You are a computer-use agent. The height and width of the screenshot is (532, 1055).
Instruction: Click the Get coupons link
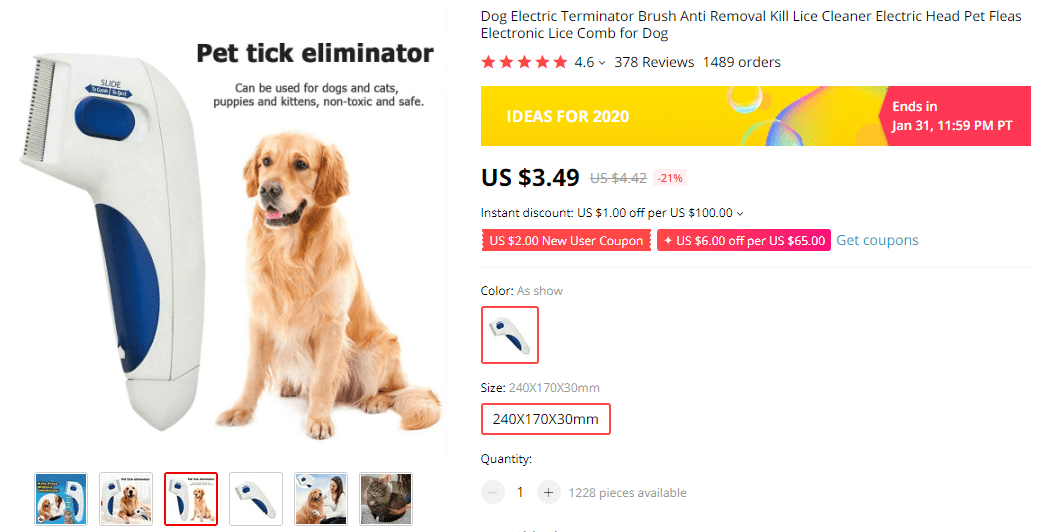(877, 240)
